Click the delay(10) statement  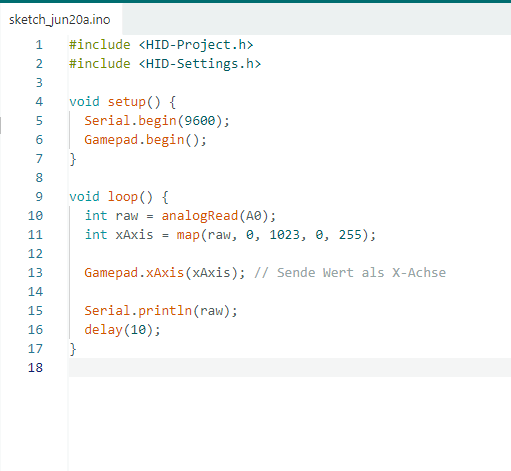click(122, 330)
